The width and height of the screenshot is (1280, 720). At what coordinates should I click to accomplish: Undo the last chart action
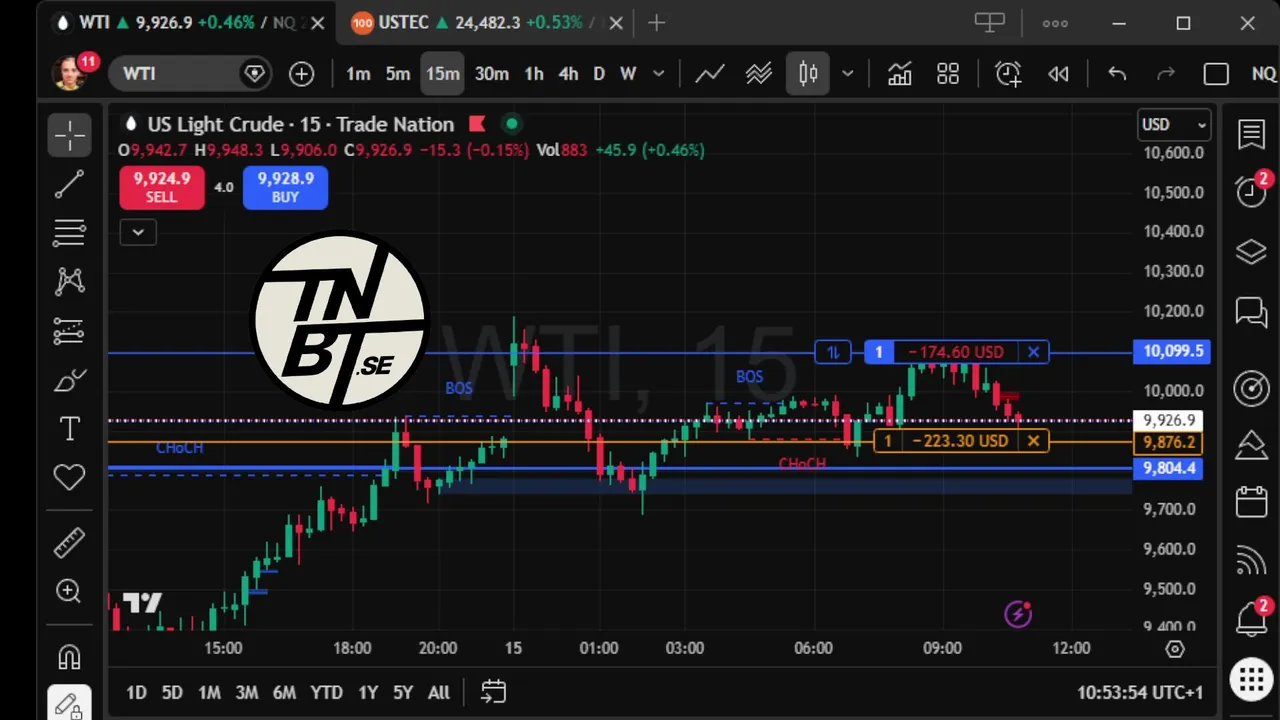pyautogui.click(x=1117, y=74)
